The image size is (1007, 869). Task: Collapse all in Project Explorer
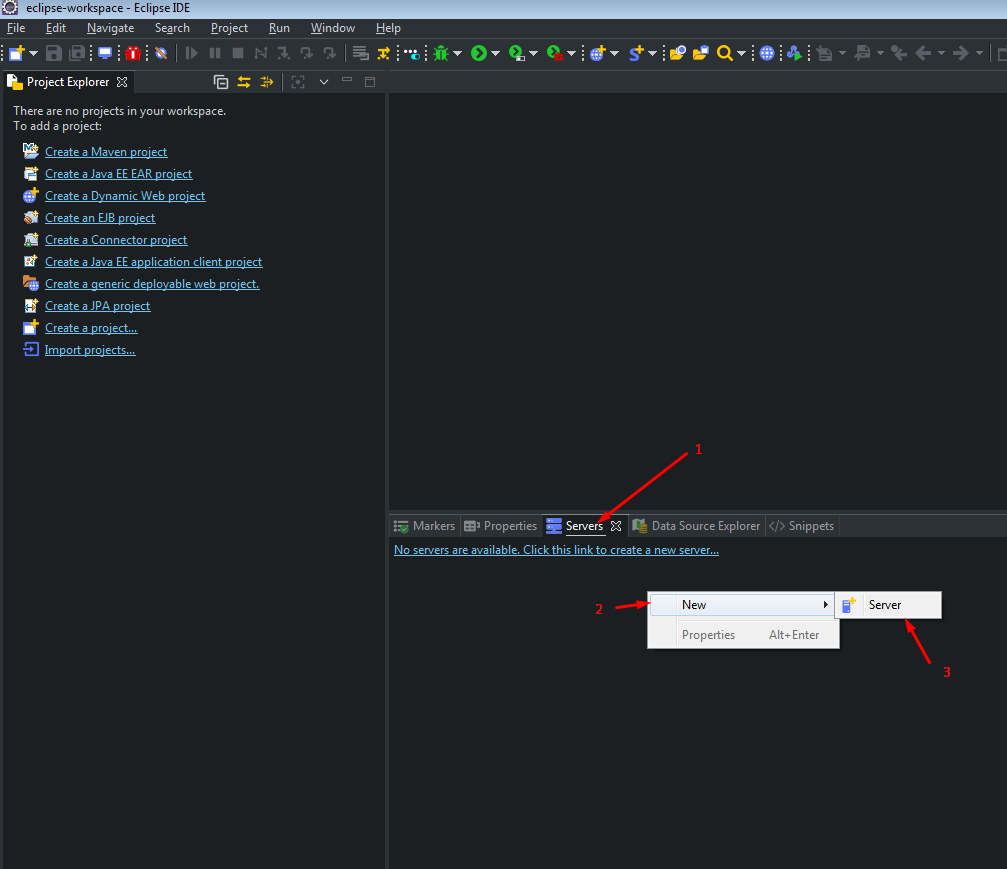[x=221, y=82]
